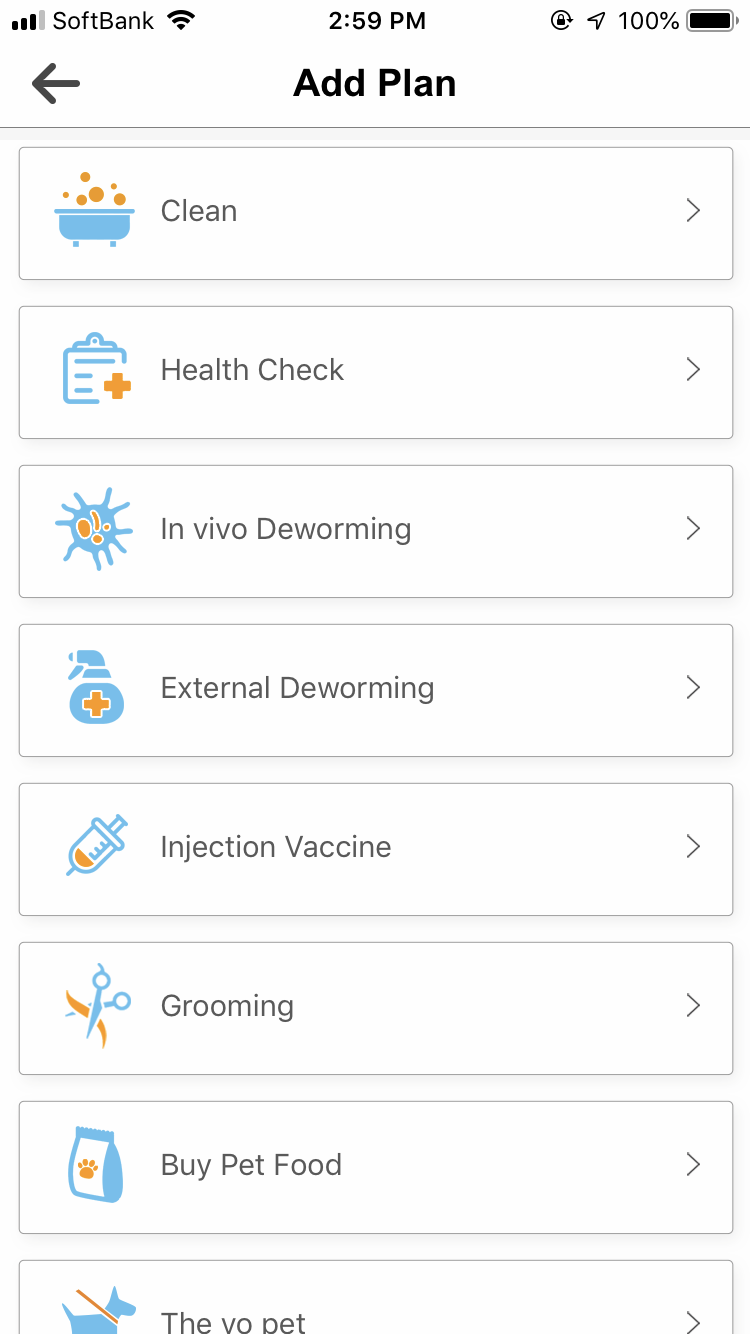Tap the clipboard Health Check icon

[96, 369]
